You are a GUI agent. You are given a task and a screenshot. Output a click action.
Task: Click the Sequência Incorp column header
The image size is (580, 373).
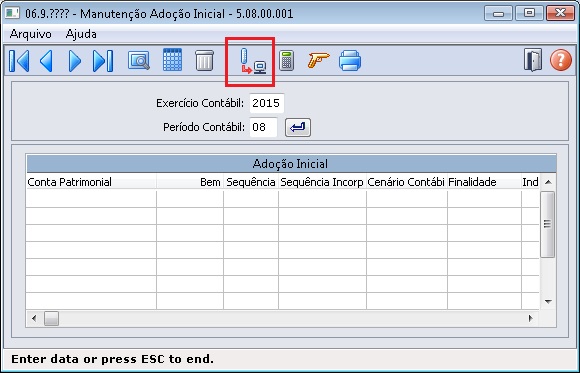click(x=322, y=182)
